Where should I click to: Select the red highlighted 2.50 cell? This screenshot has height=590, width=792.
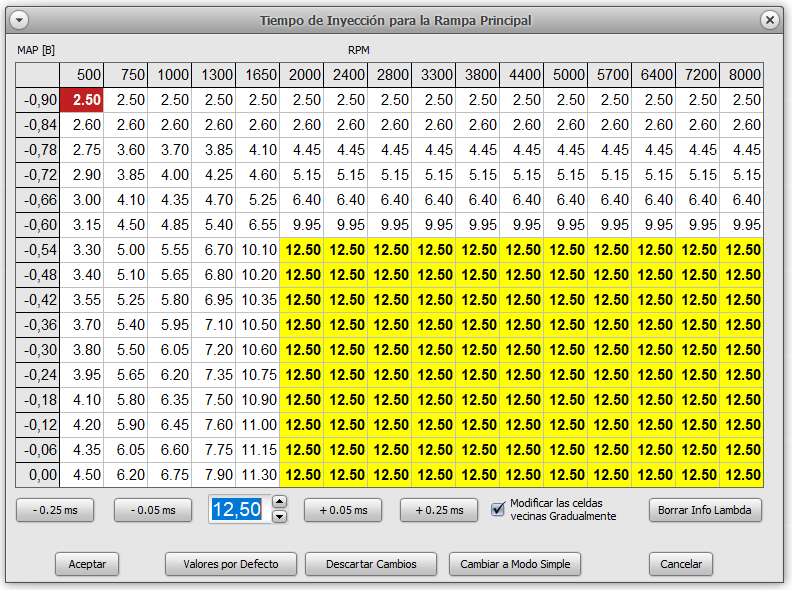[82, 100]
